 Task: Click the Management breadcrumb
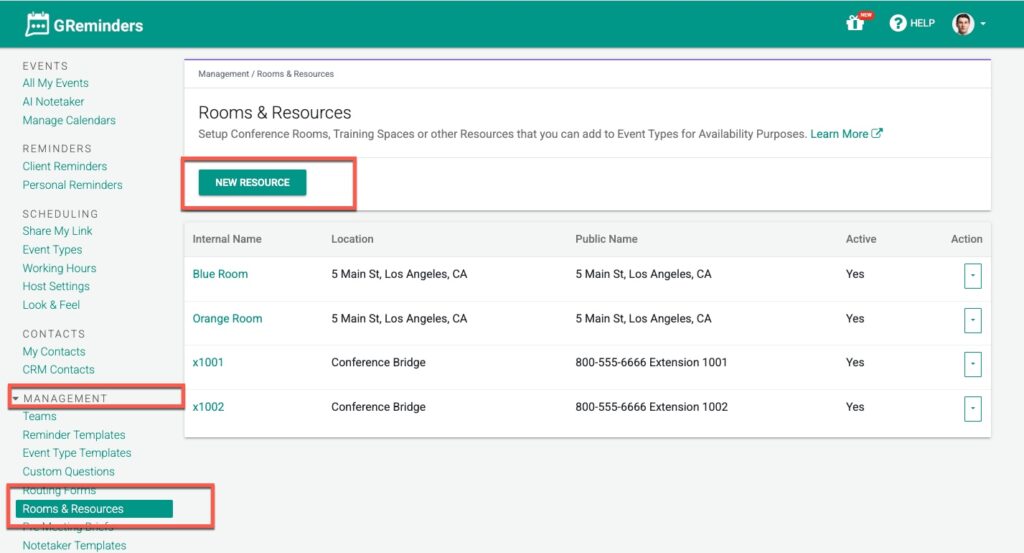(224, 74)
